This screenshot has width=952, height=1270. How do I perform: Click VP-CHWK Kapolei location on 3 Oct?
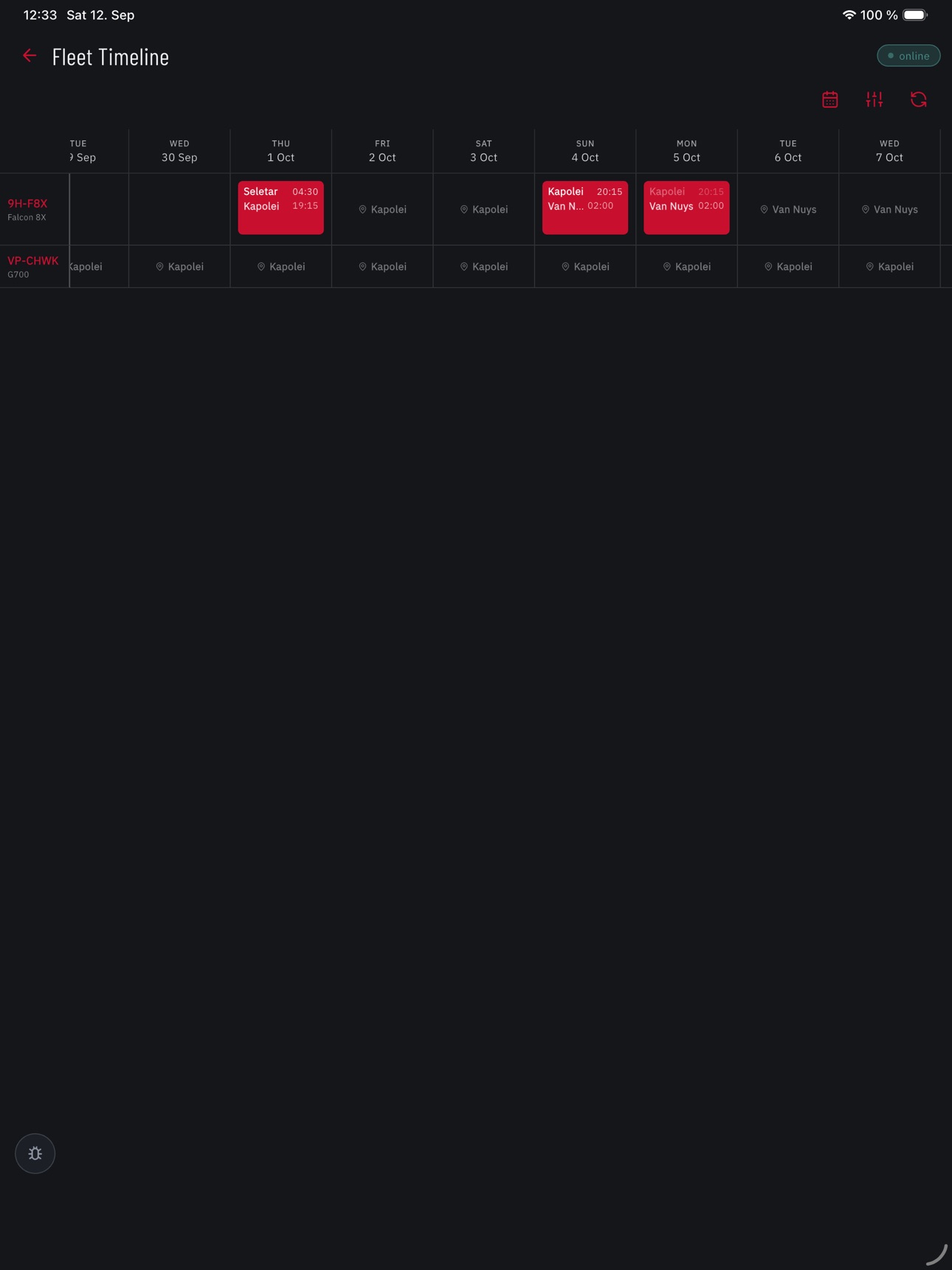click(484, 267)
